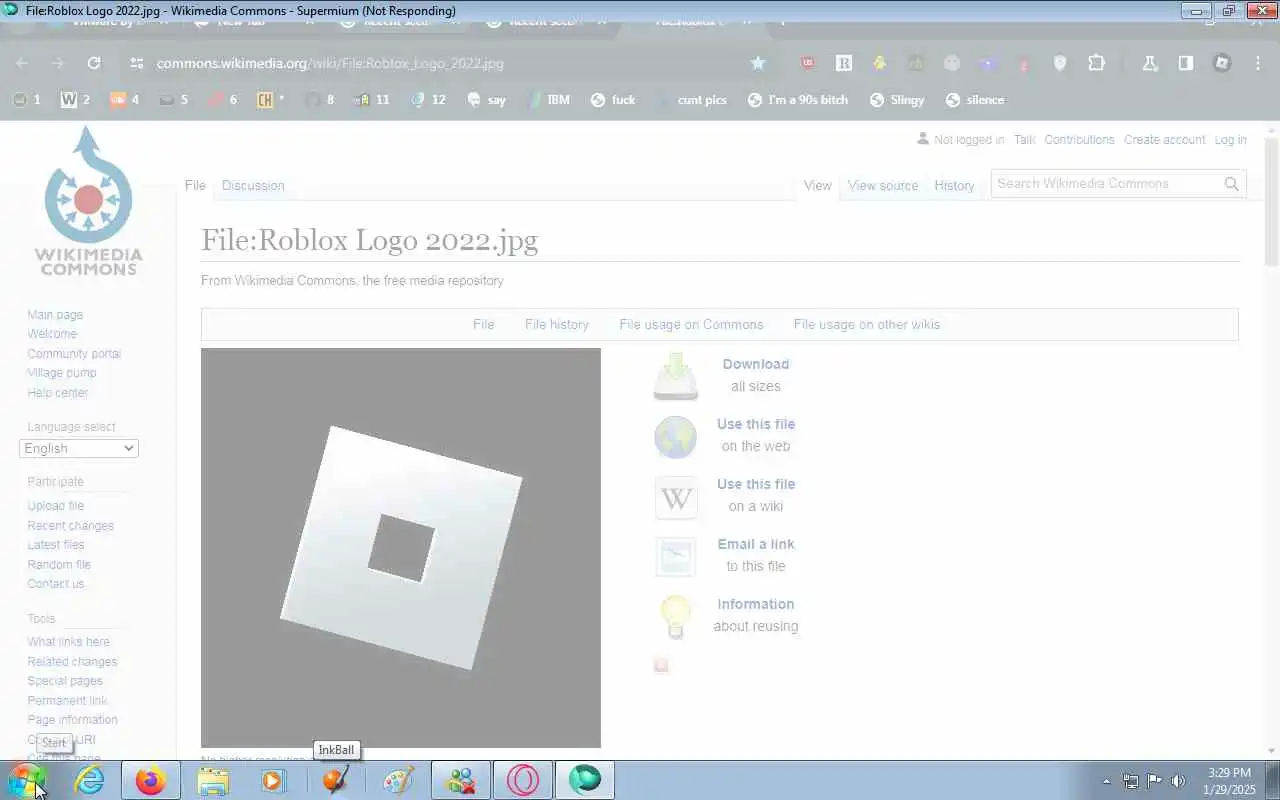Click the Create account link
Screen dimensions: 1280x800
point(1164,140)
